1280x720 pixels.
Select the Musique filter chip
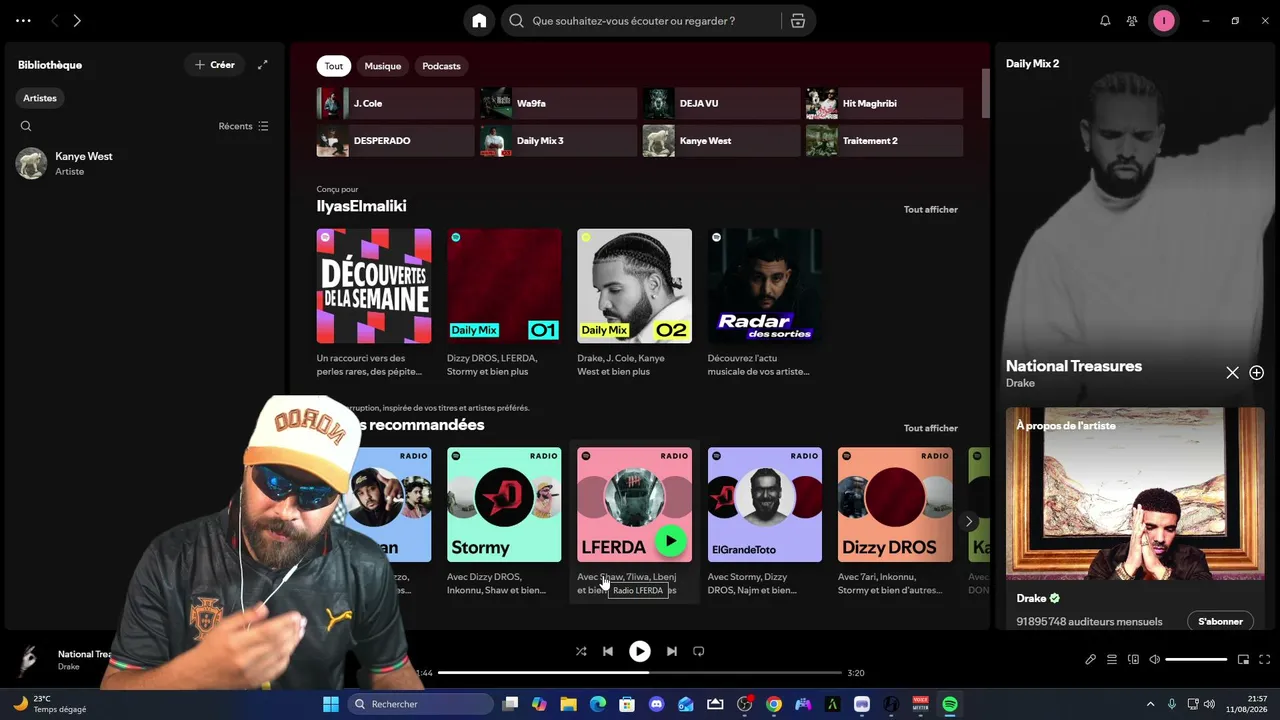[x=383, y=66]
